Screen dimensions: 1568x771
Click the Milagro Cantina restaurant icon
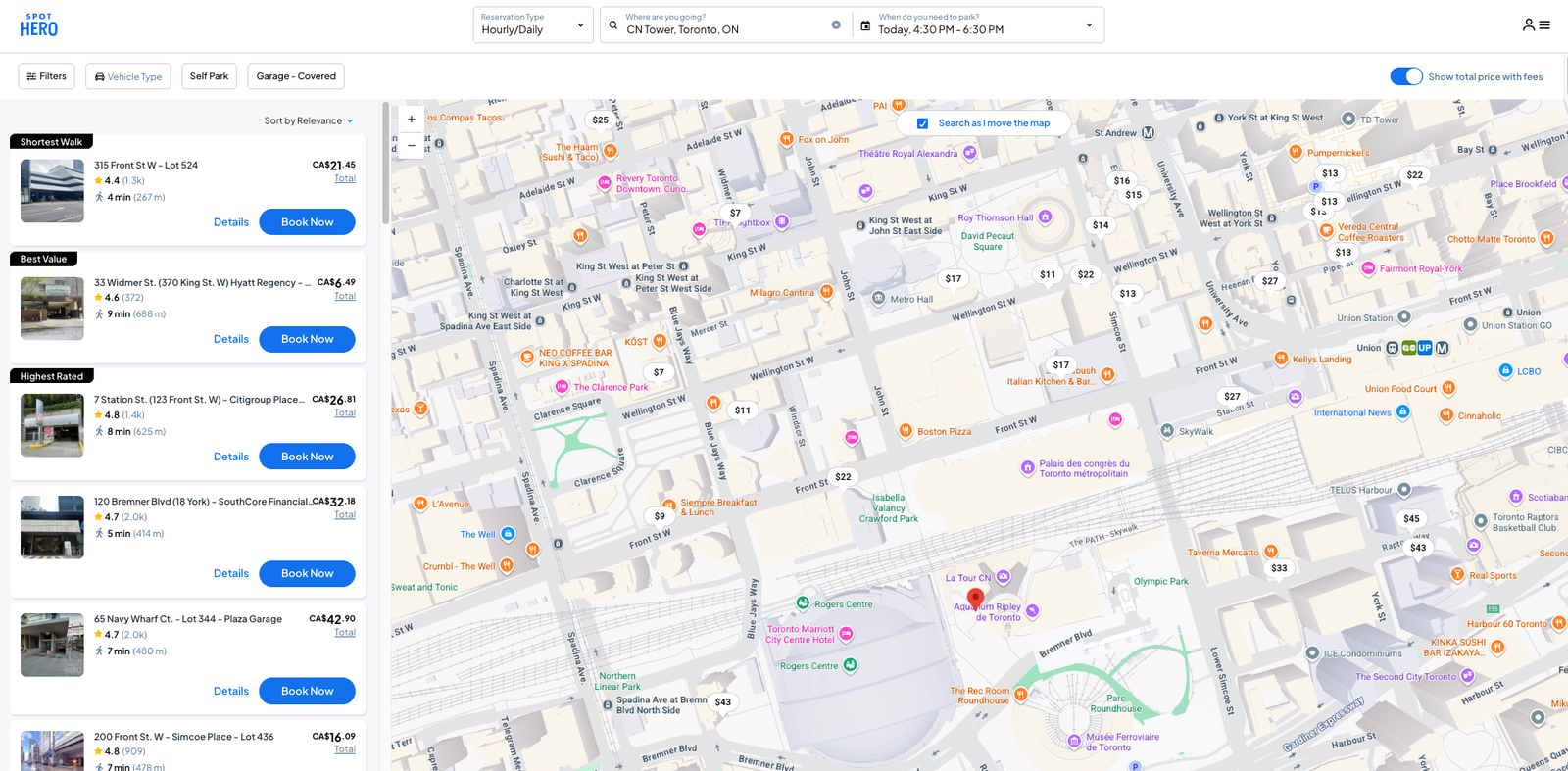click(826, 292)
